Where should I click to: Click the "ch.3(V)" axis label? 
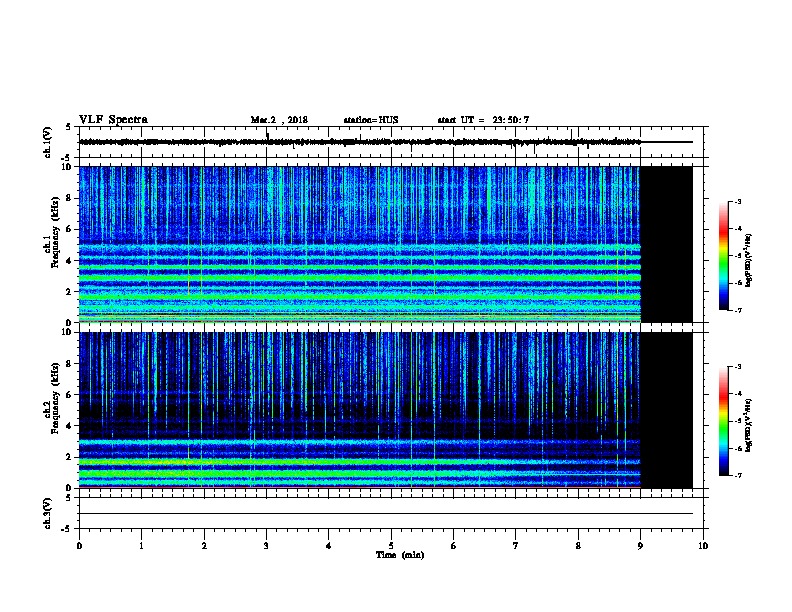point(47,513)
